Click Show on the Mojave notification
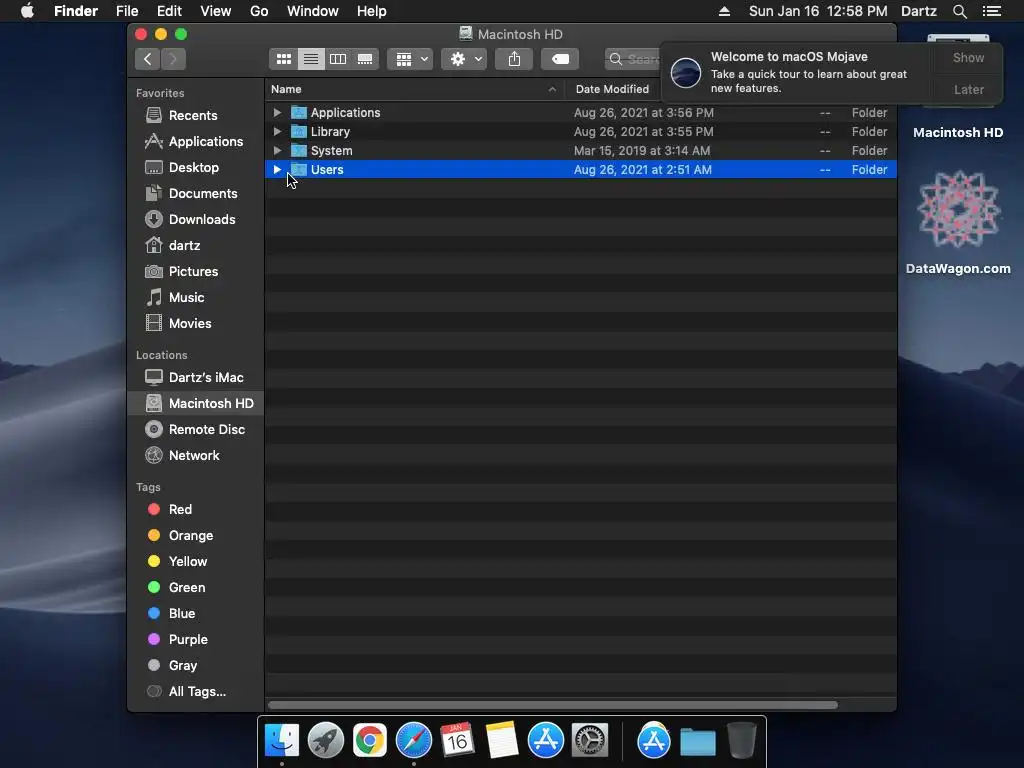Image resolution: width=1024 pixels, height=768 pixels. tap(968, 57)
